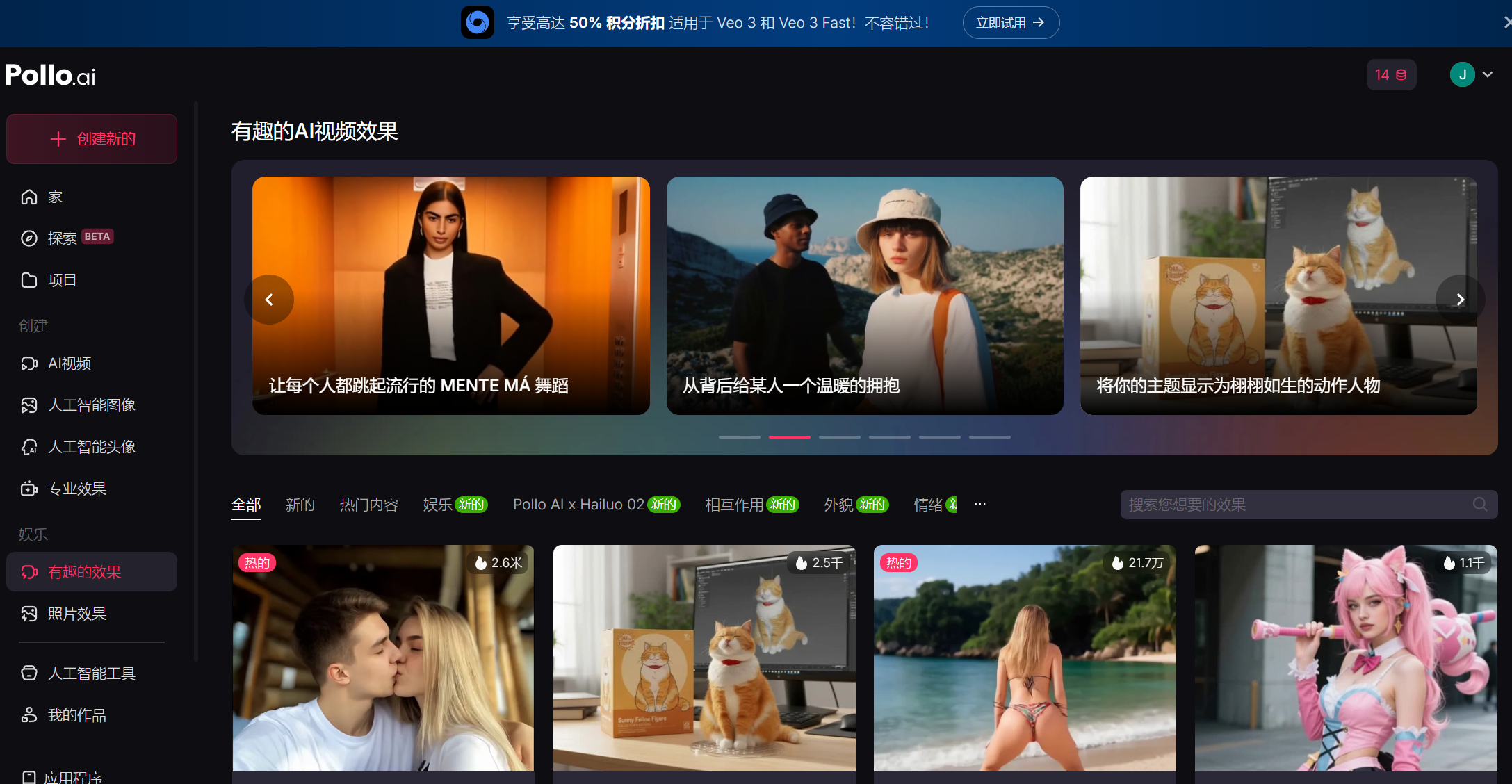Image resolution: width=1512 pixels, height=784 pixels.
Task: Click the 有趣的AI视频效果 heading
Action: (315, 131)
